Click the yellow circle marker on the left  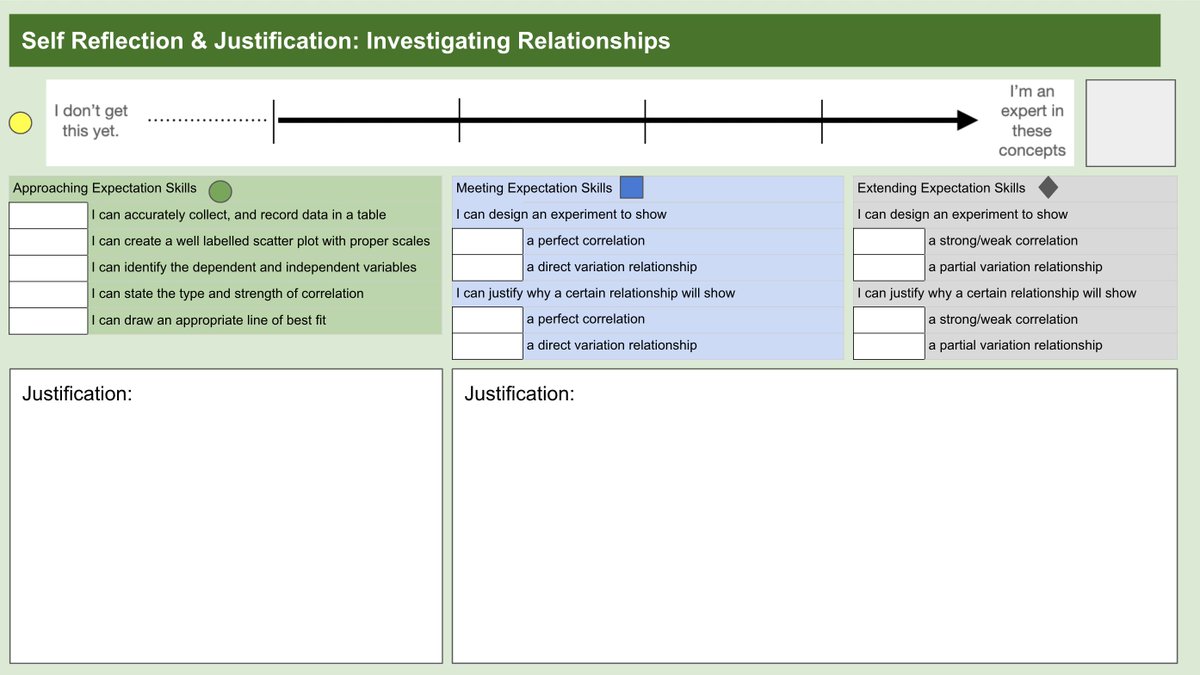(x=20, y=122)
